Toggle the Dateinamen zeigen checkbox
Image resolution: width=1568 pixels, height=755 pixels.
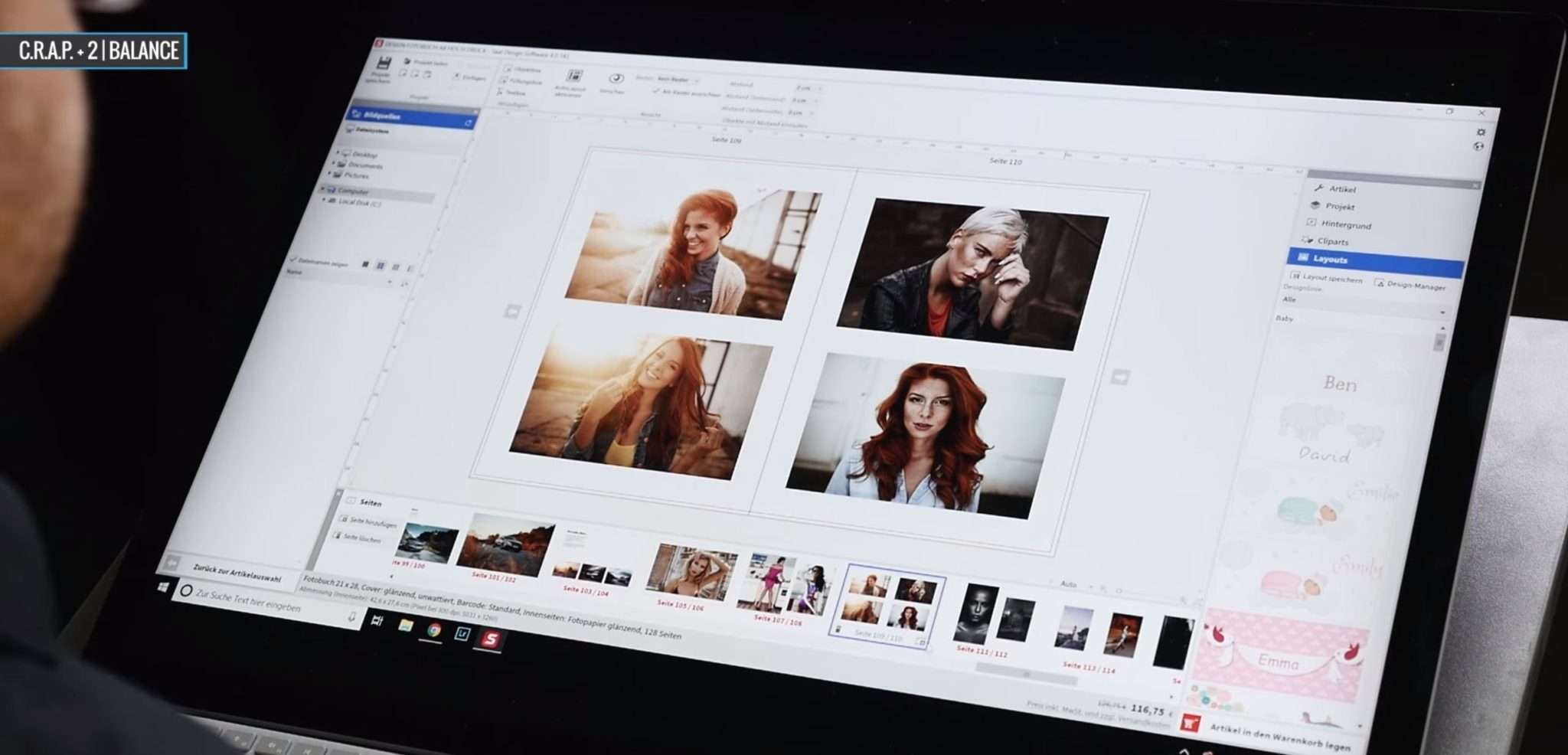pyautogui.click(x=293, y=260)
